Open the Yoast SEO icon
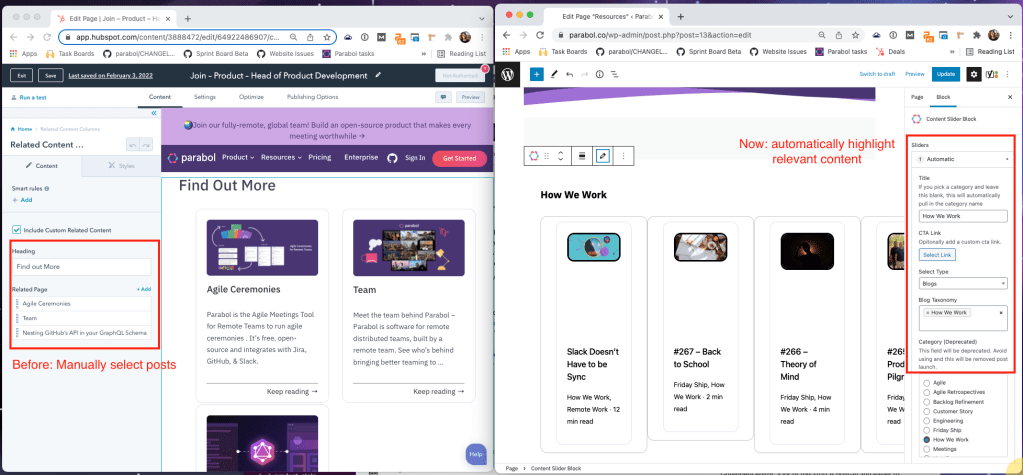The width and height of the screenshot is (1023, 475). pos(990,74)
